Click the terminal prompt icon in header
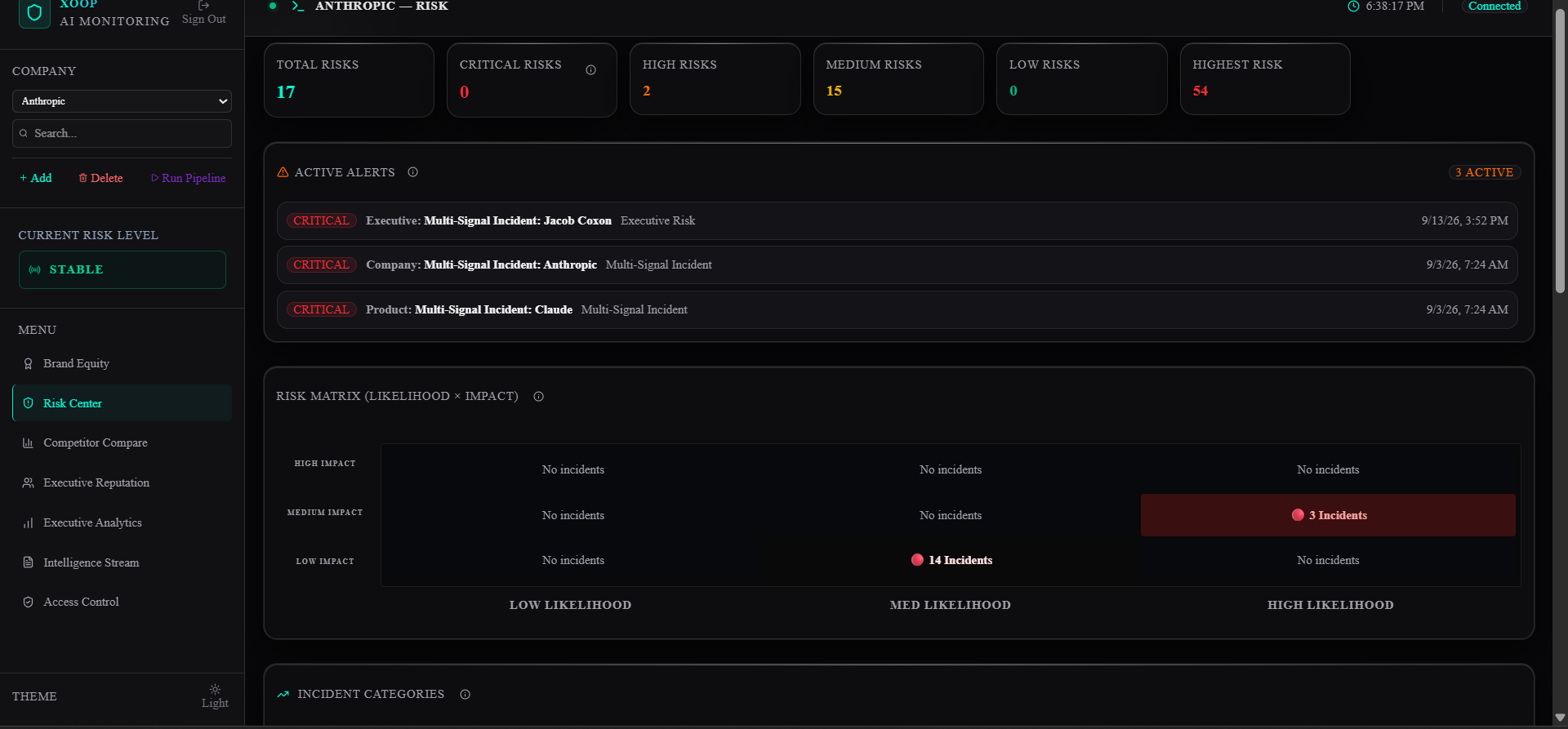The height and width of the screenshot is (729, 1568). (x=298, y=7)
